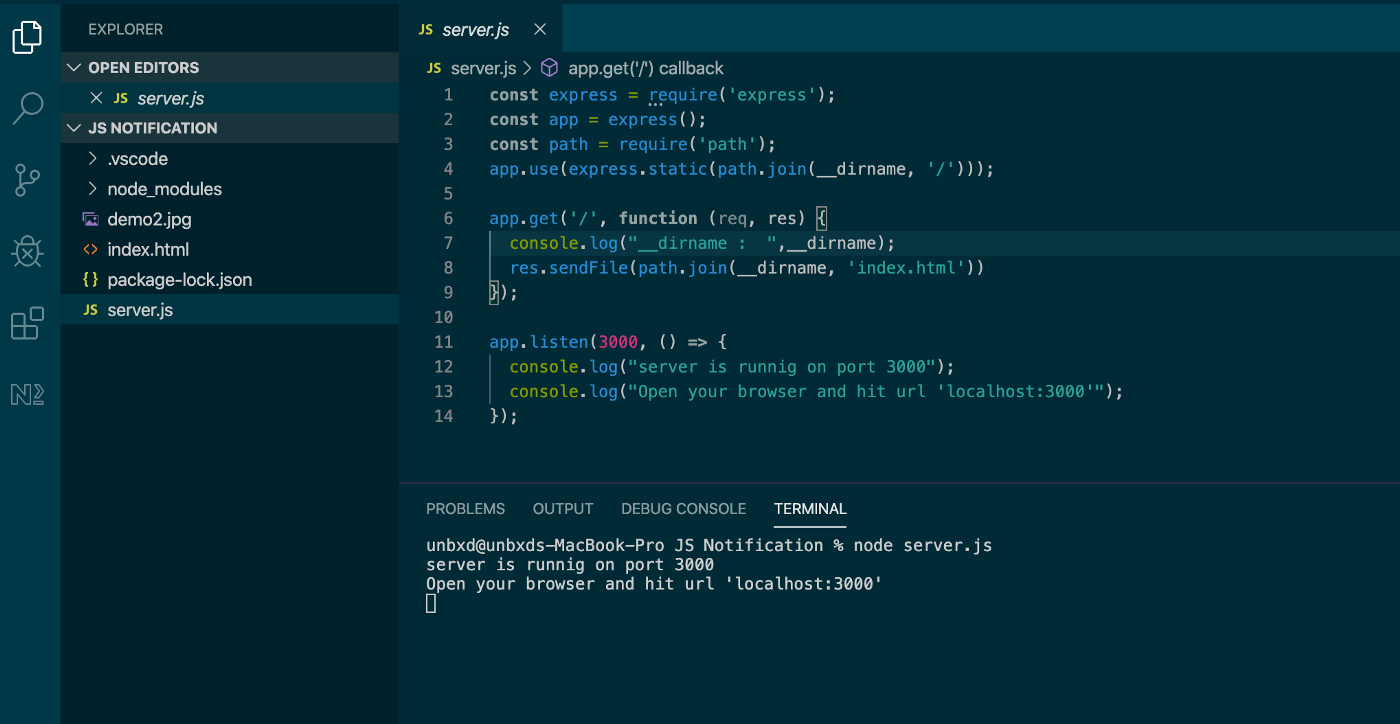The height and width of the screenshot is (724, 1400).
Task: Switch to the Problems panel tab
Action: coord(466,509)
